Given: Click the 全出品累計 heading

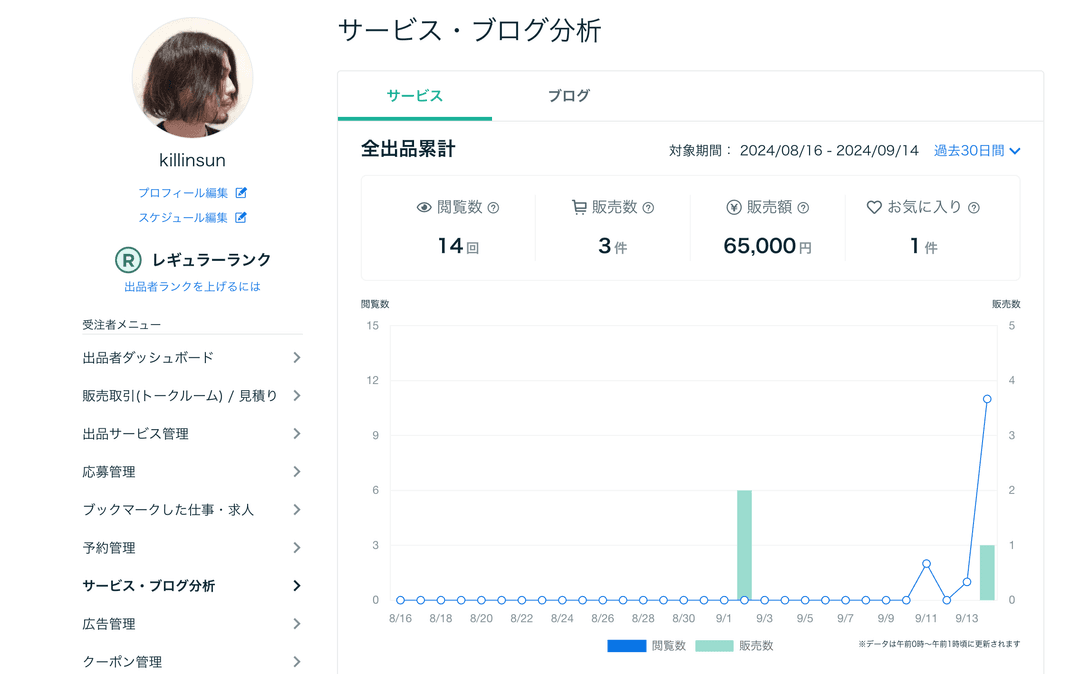Looking at the screenshot, I should (x=408, y=149).
